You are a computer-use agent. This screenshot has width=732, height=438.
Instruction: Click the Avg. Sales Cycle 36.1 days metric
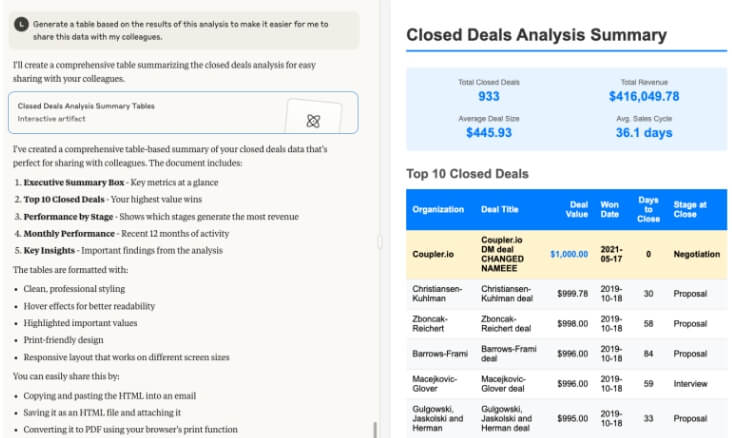coord(643,126)
